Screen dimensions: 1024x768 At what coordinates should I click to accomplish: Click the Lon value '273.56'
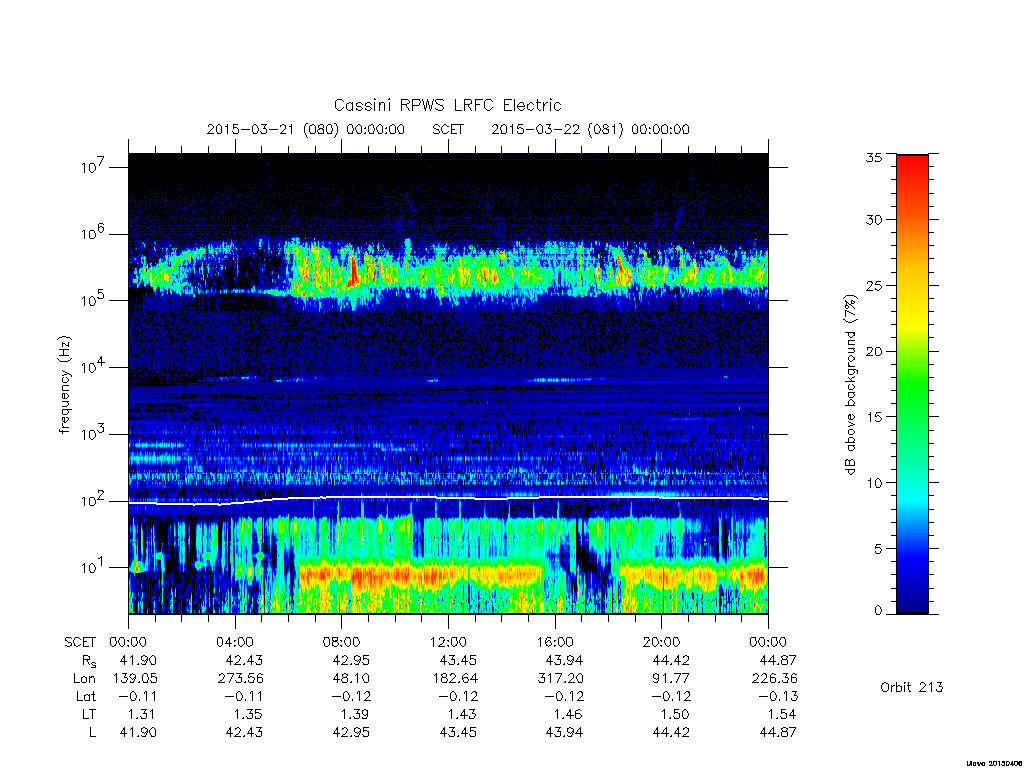coord(240,679)
